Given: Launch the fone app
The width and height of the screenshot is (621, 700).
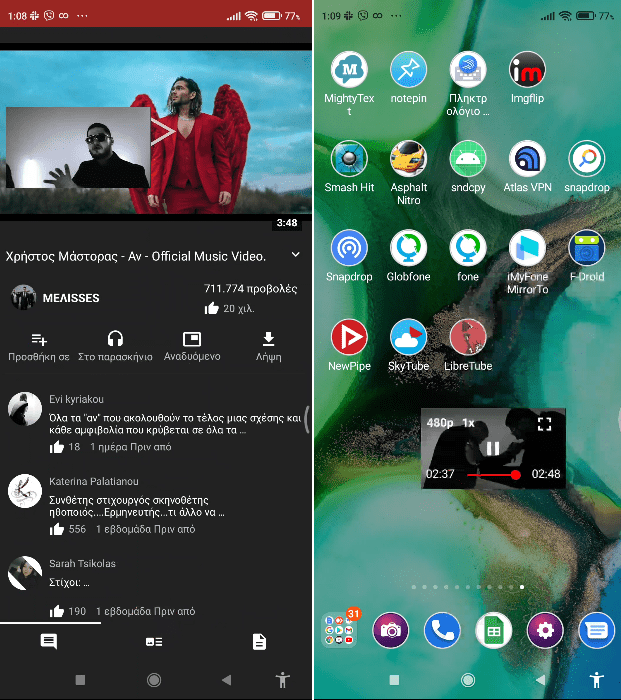Looking at the screenshot, I should (x=468, y=248).
